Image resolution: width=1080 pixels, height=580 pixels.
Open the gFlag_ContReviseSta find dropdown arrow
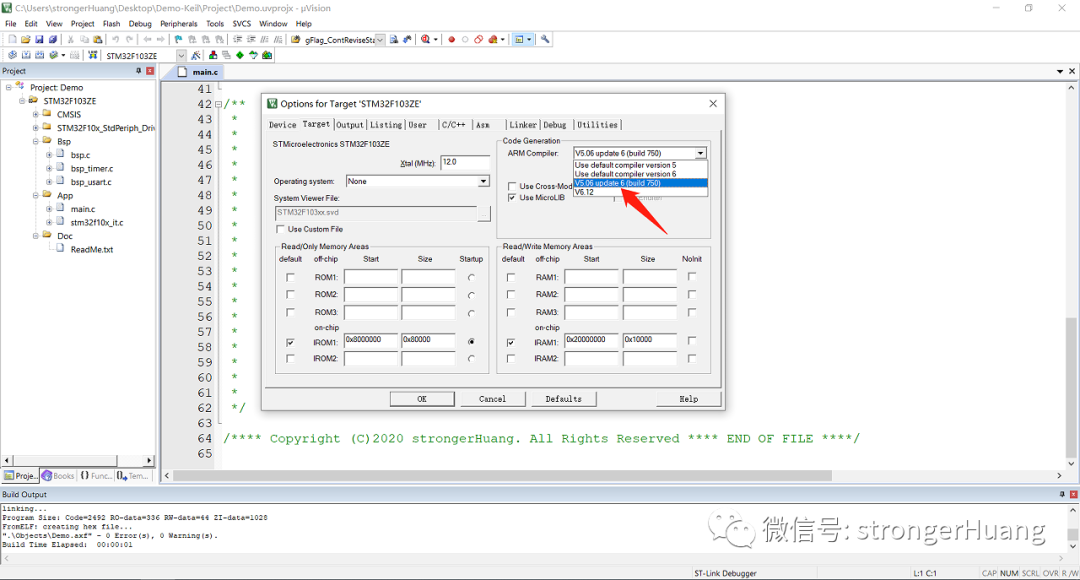coord(380,39)
